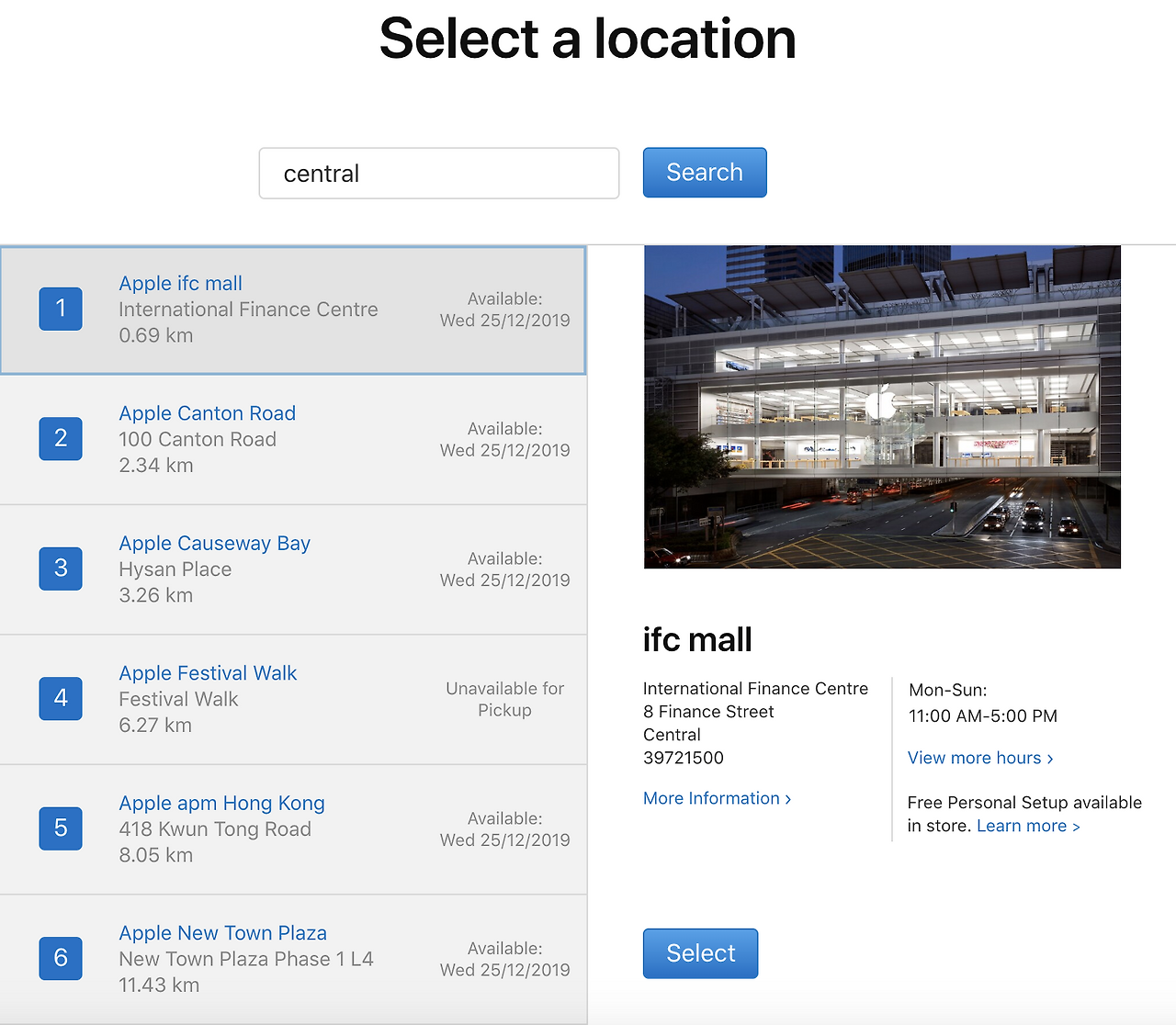The image size is (1176, 1025).
Task: Click the Select button for ifc mall
Action: point(700,953)
